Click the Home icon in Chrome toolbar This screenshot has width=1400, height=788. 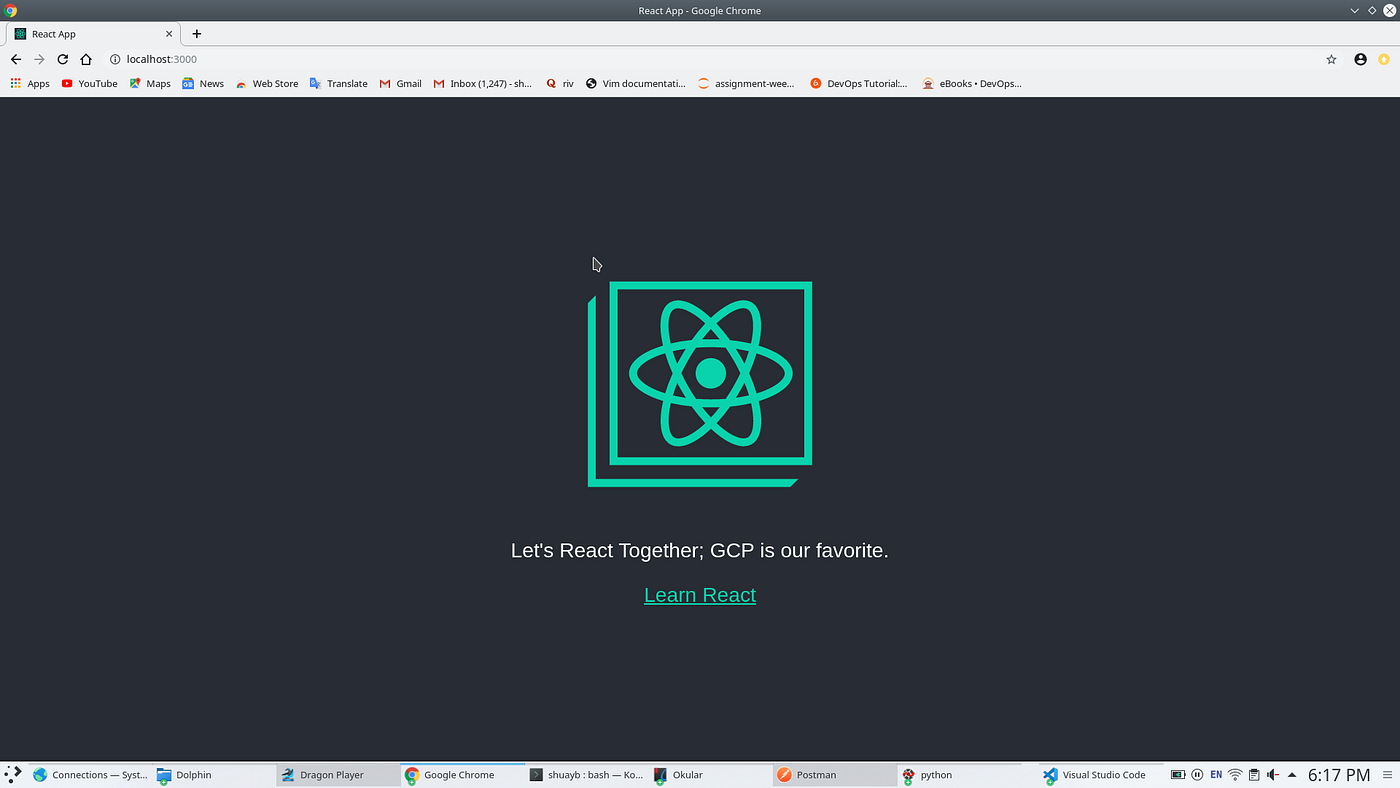click(86, 59)
